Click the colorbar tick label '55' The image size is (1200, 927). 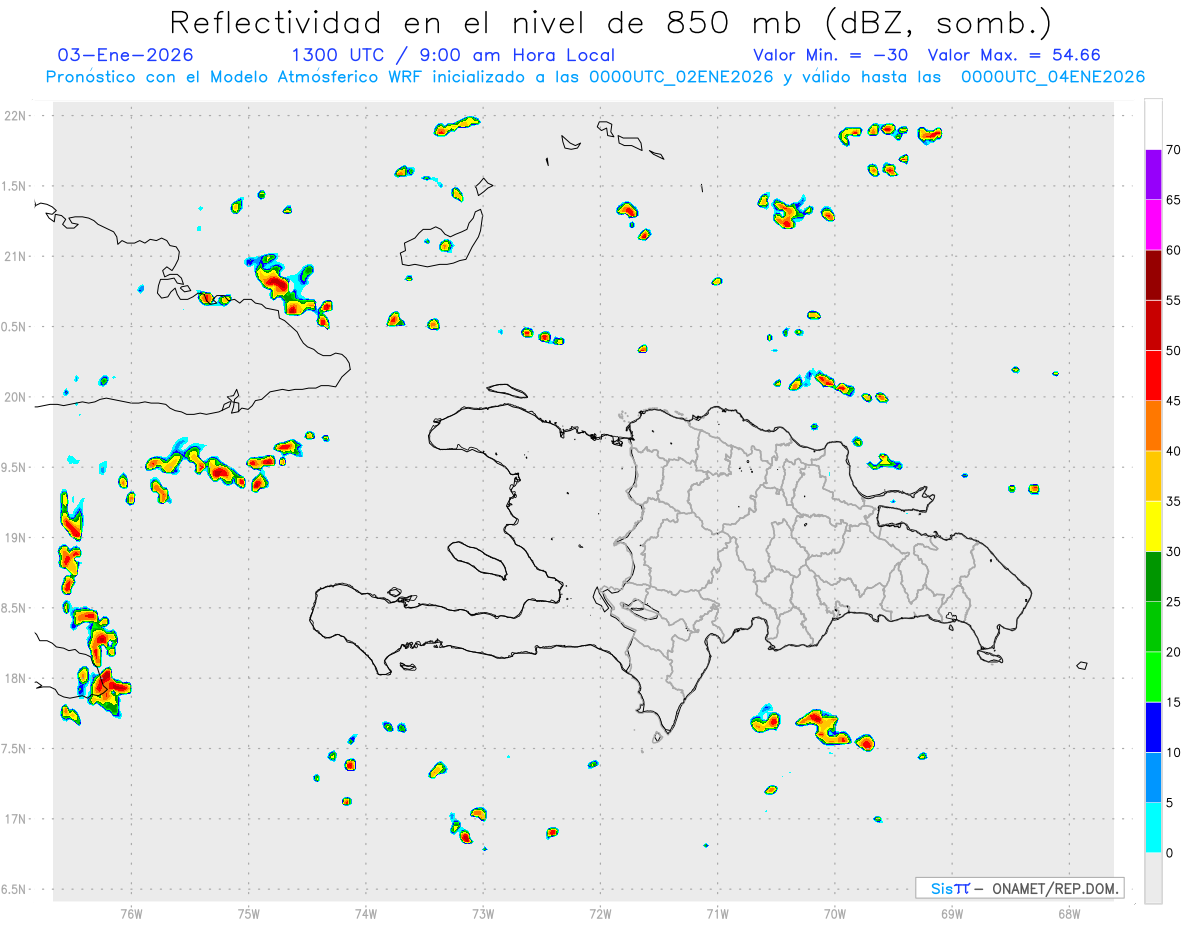tap(1173, 300)
